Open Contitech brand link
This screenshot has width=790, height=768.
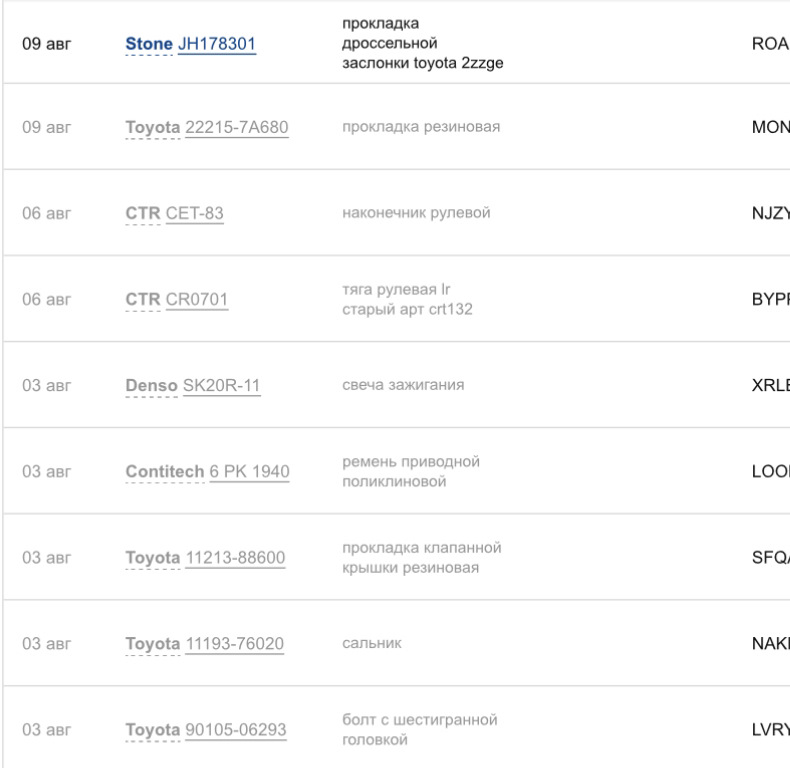click(x=165, y=471)
